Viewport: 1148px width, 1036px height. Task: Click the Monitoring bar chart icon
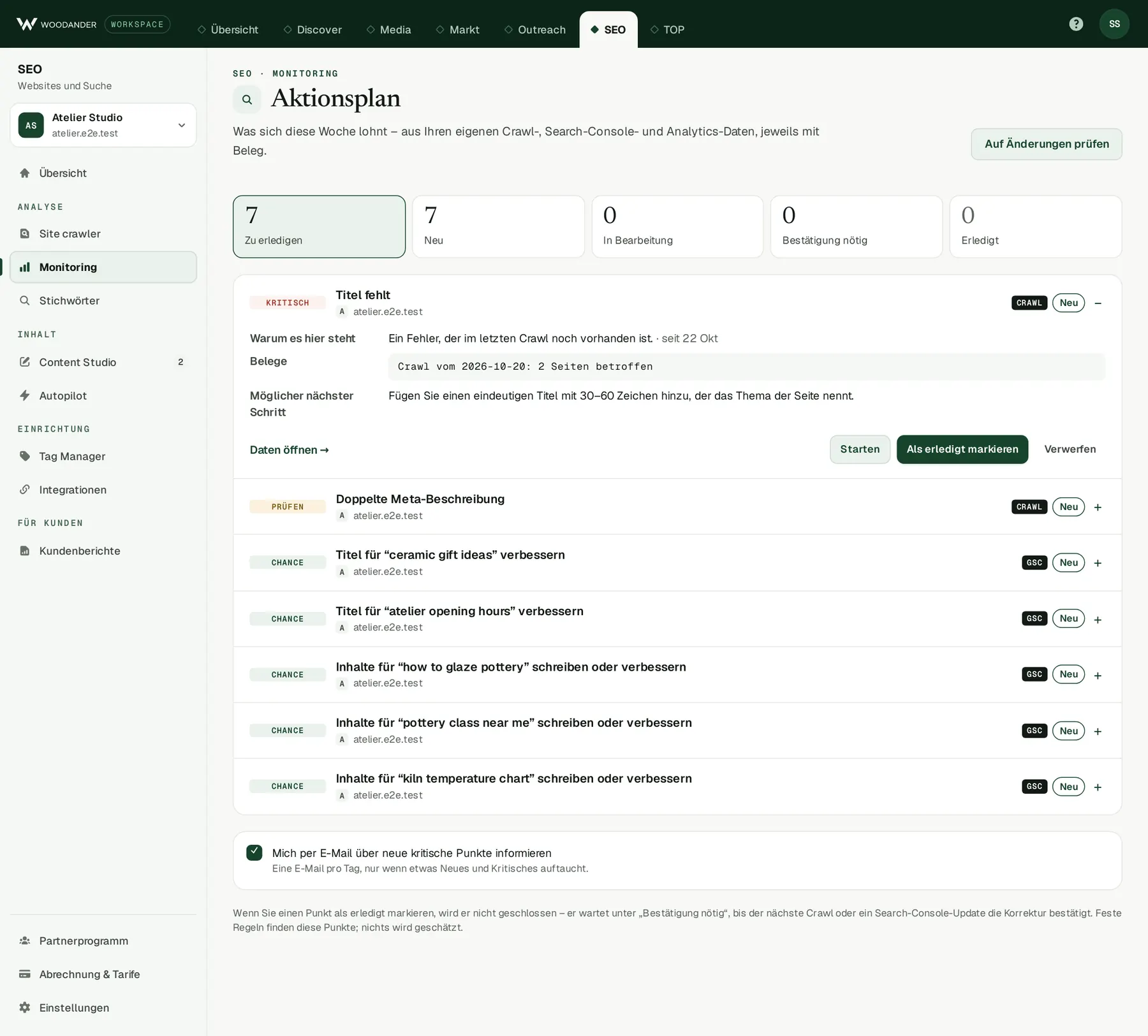(25, 267)
